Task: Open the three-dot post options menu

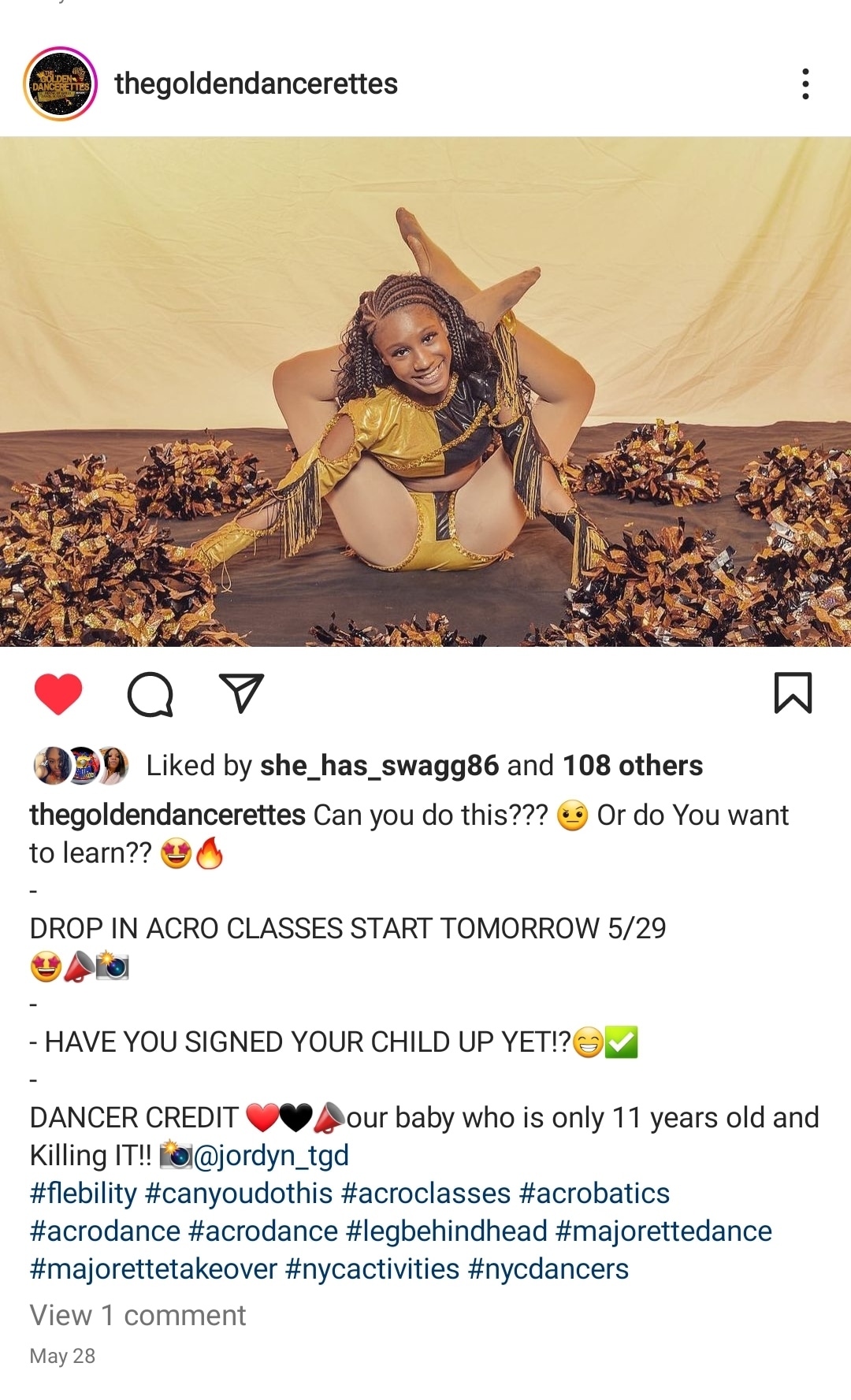Action: click(805, 84)
